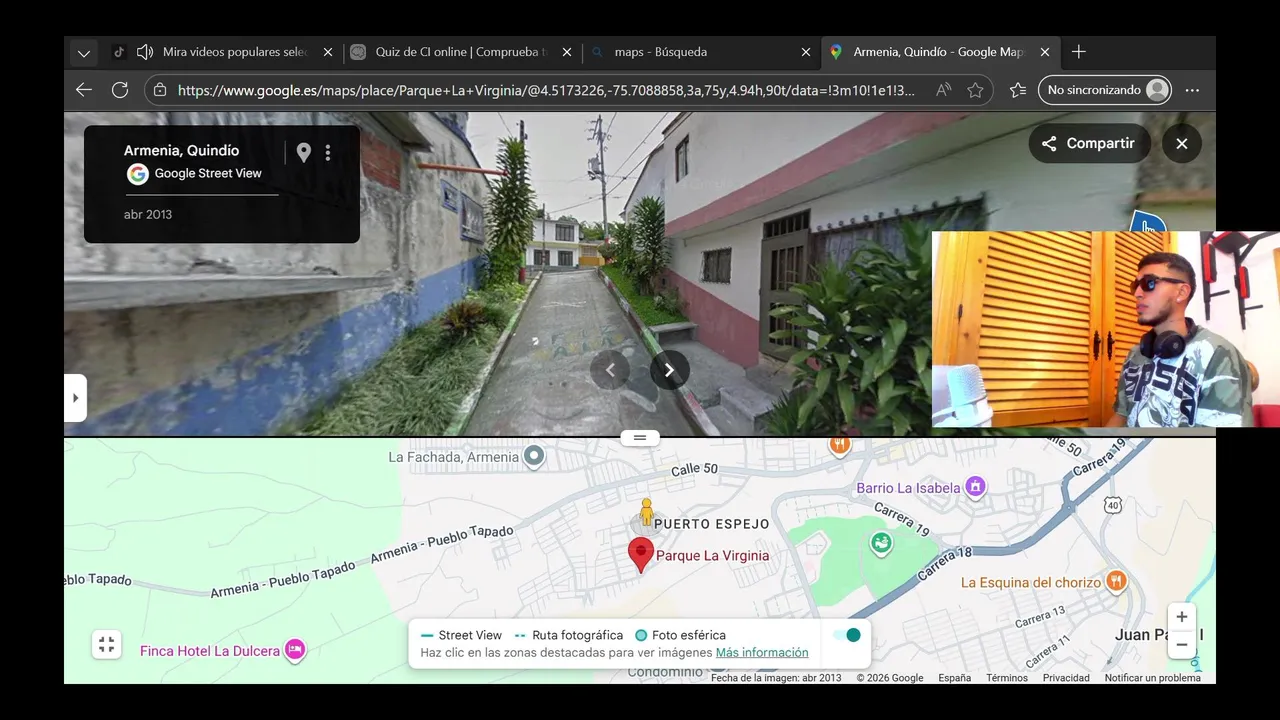Open the Finca Hotel La Dulcera pin
Viewport: 1280px width, 720px height.
(294, 651)
